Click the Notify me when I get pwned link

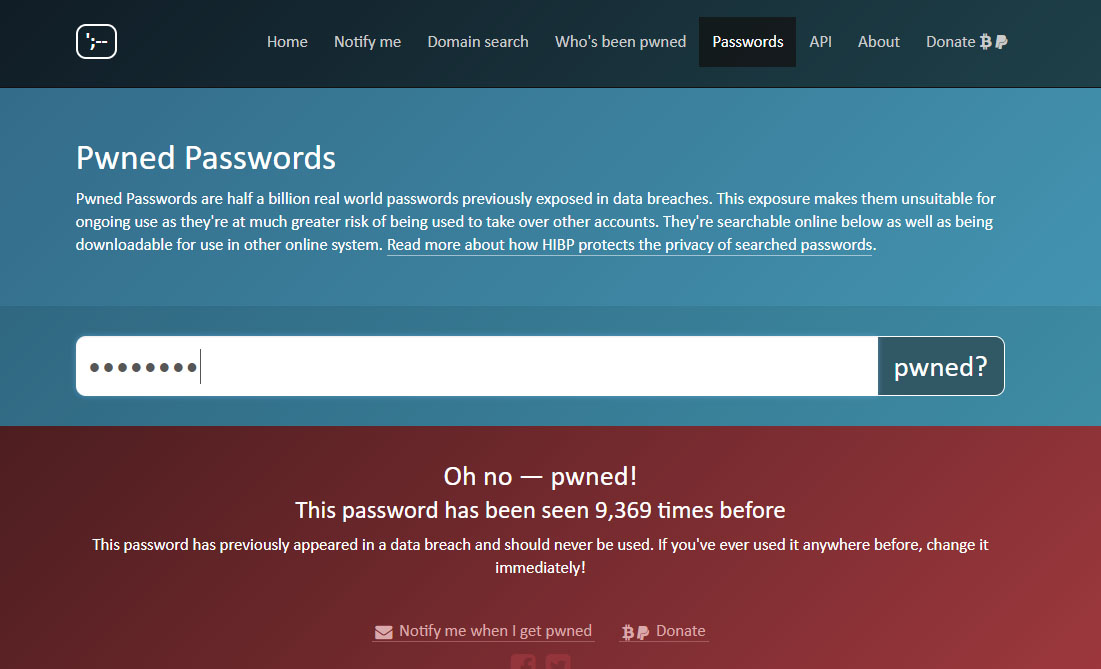coord(495,631)
